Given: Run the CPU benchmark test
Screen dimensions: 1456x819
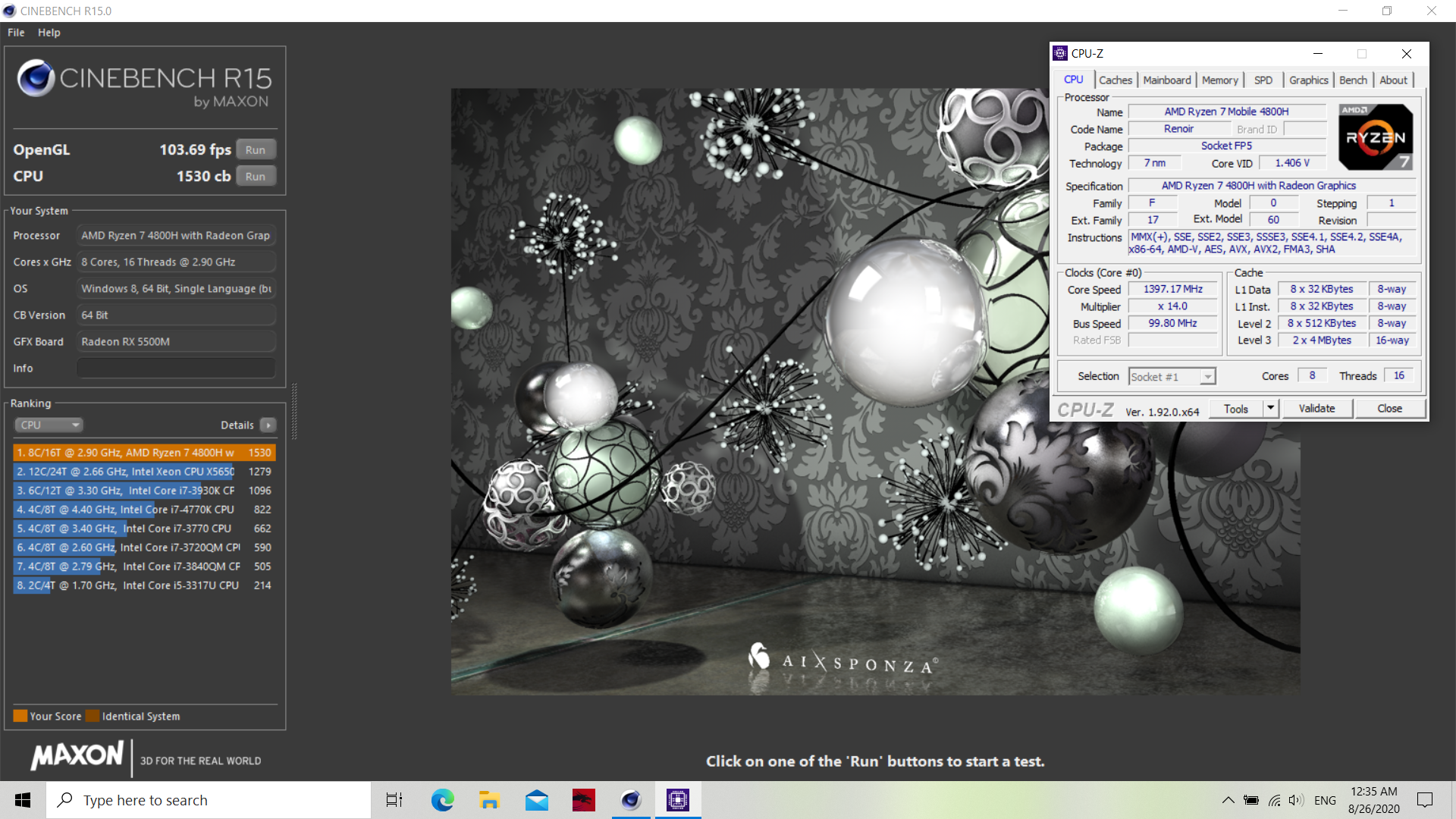Looking at the screenshot, I should pos(256,177).
